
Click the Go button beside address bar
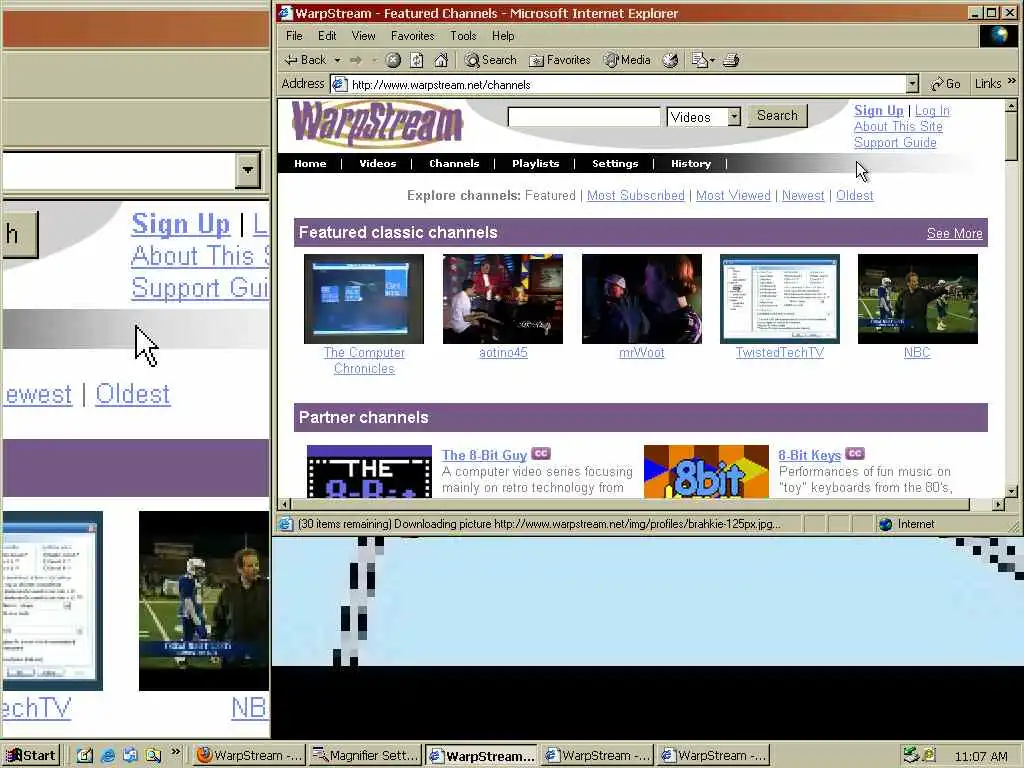coord(946,84)
